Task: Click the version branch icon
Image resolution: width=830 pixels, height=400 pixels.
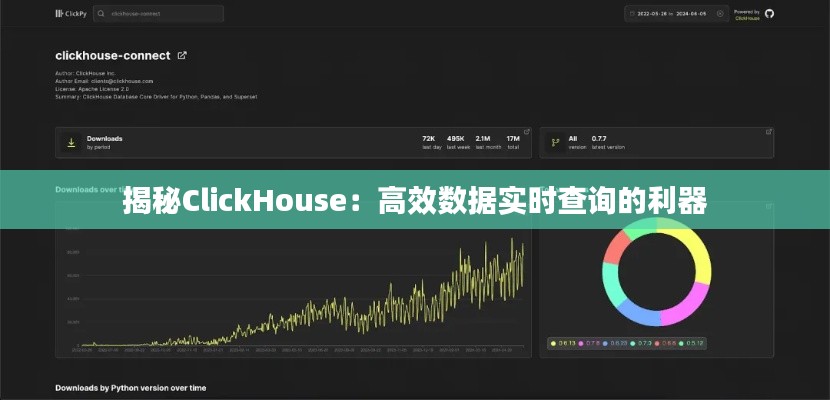Action: coord(555,142)
